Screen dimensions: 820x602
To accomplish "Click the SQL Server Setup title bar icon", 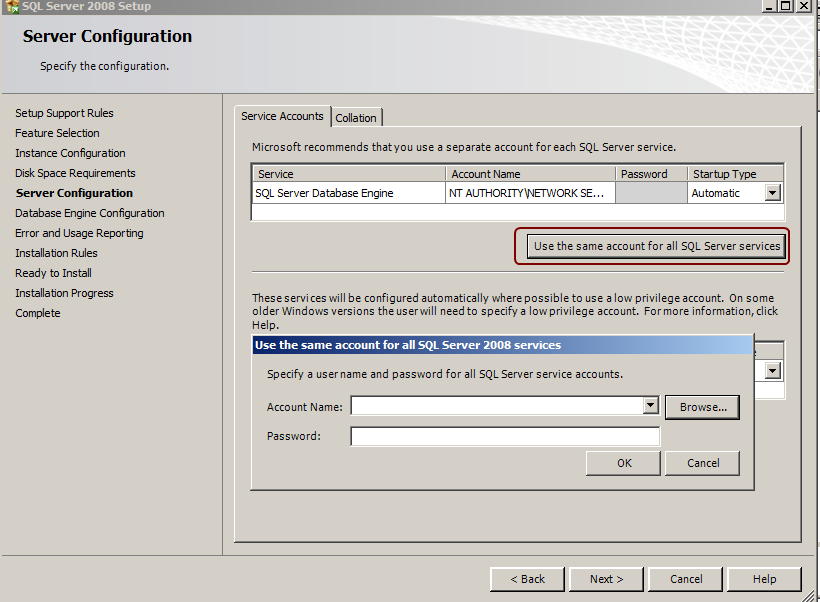I will coord(12,6).
